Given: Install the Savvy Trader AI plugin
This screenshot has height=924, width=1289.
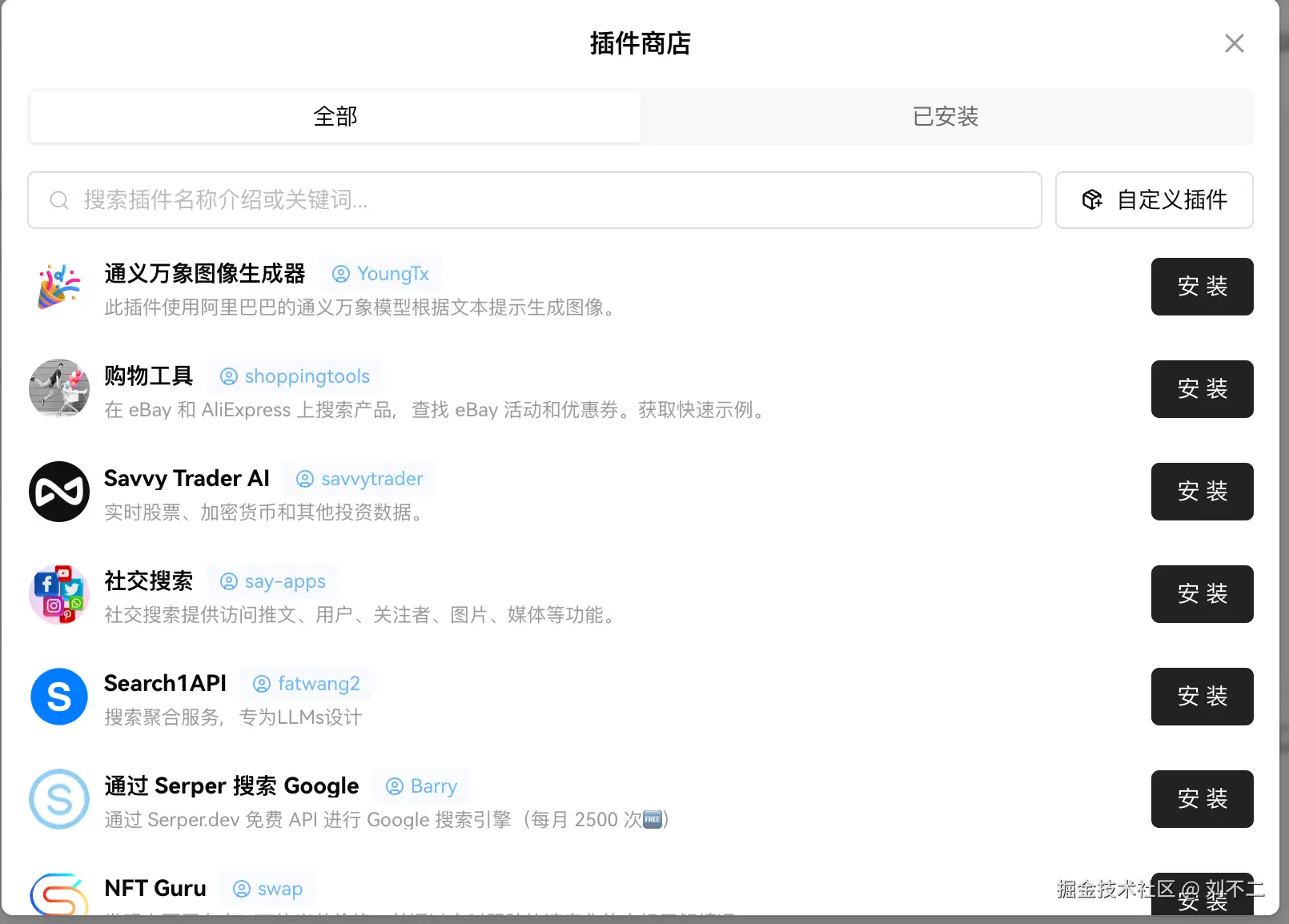Looking at the screenshot, I should (x=1203, y=492).
